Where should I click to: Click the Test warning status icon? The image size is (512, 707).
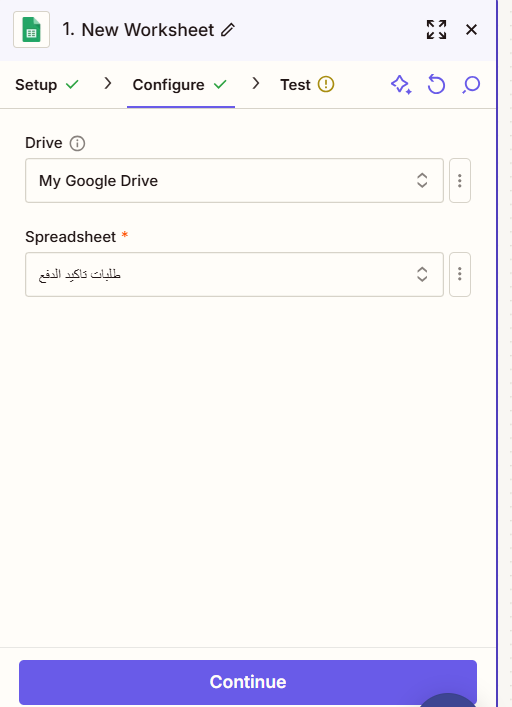coord(326,84)
